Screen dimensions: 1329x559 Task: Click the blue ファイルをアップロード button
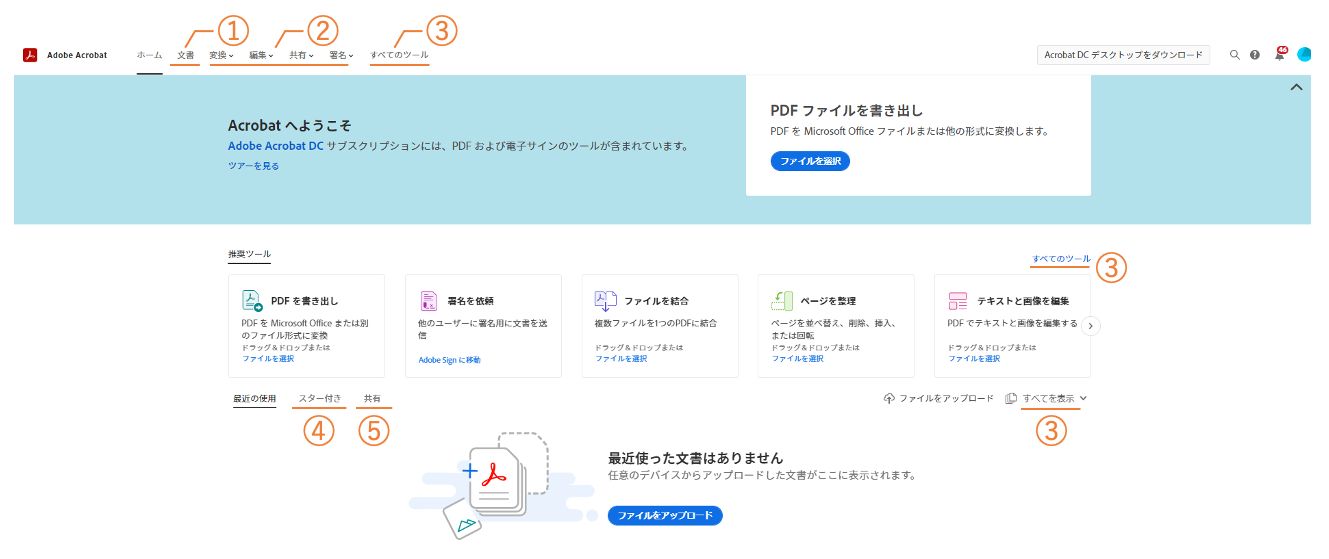[x=665, y=515]
